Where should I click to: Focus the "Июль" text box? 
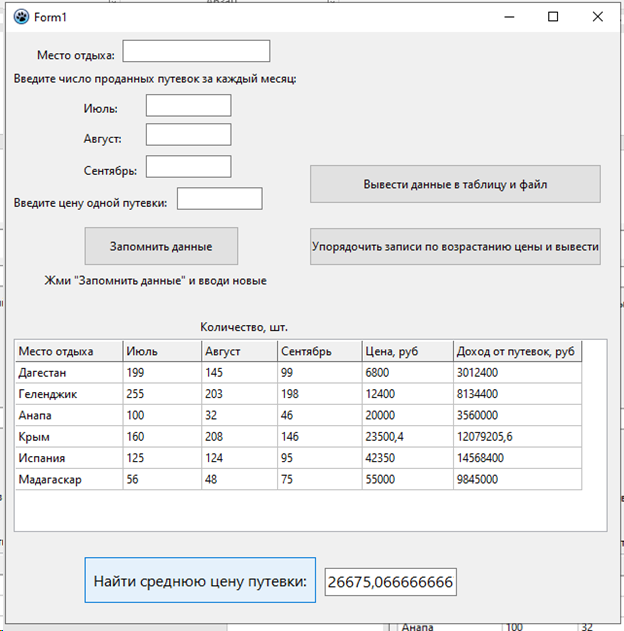(188, 106)
